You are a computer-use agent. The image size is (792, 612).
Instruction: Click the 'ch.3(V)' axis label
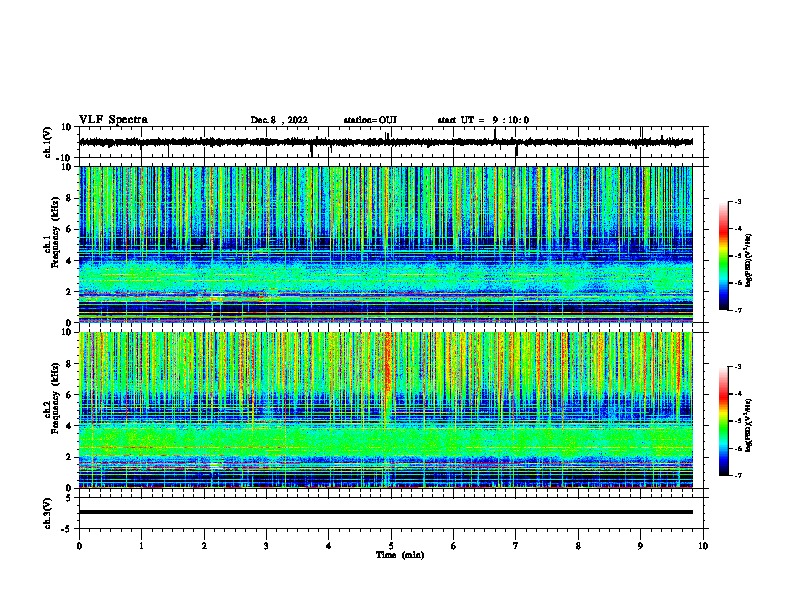tap(48, 514)
